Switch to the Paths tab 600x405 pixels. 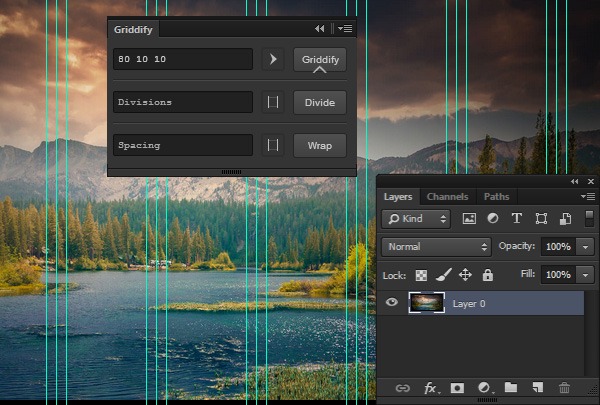tap(496, 197)
